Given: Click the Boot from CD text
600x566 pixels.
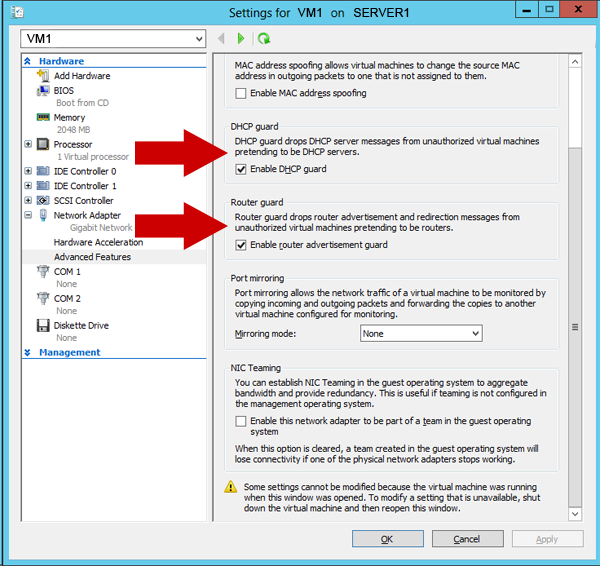Looking at the screenshot, I should [x=83, y=103].
